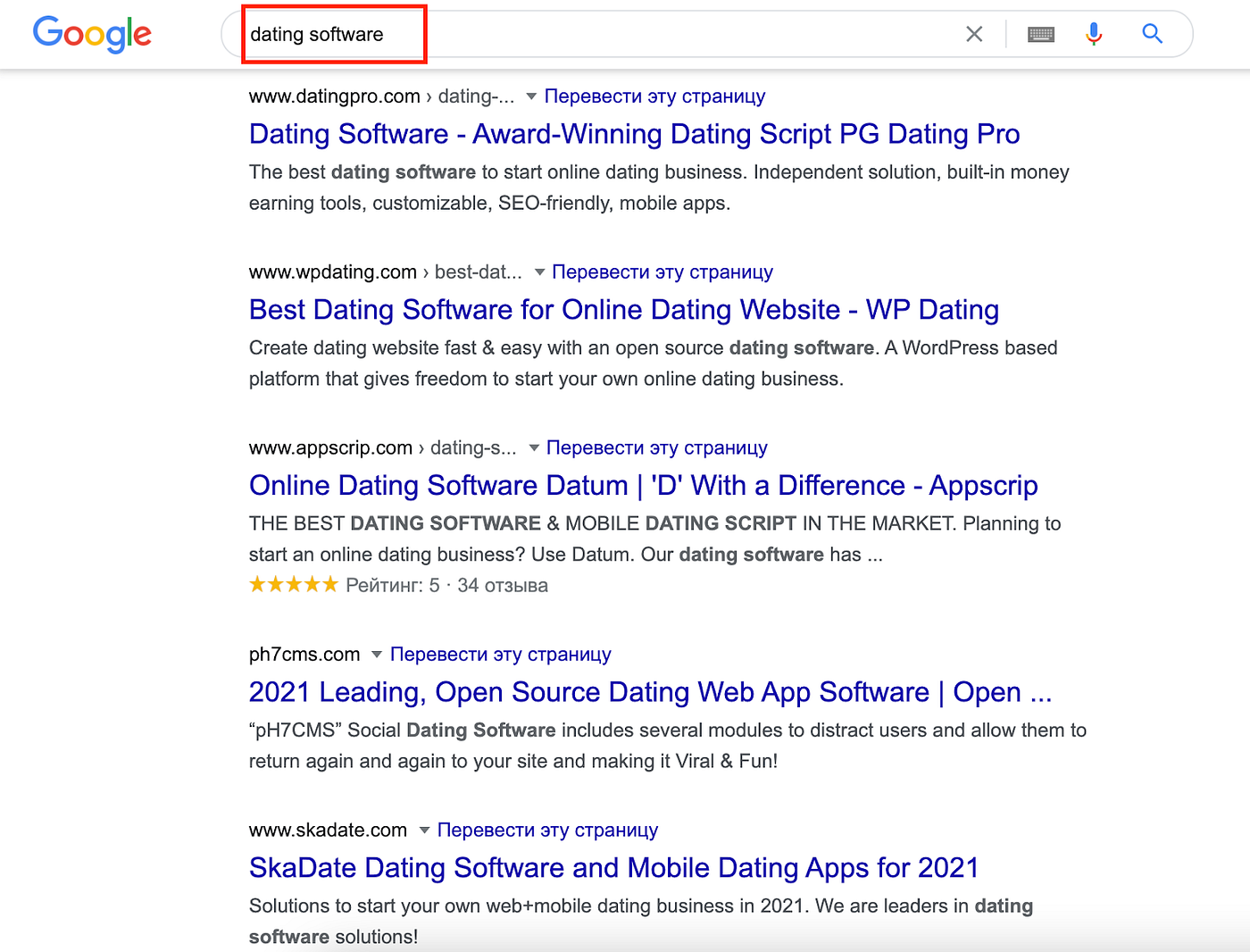This screenshot has height=952, width=1250.
Task: Start voice search with microphone icon
Action: [1094, 34]
